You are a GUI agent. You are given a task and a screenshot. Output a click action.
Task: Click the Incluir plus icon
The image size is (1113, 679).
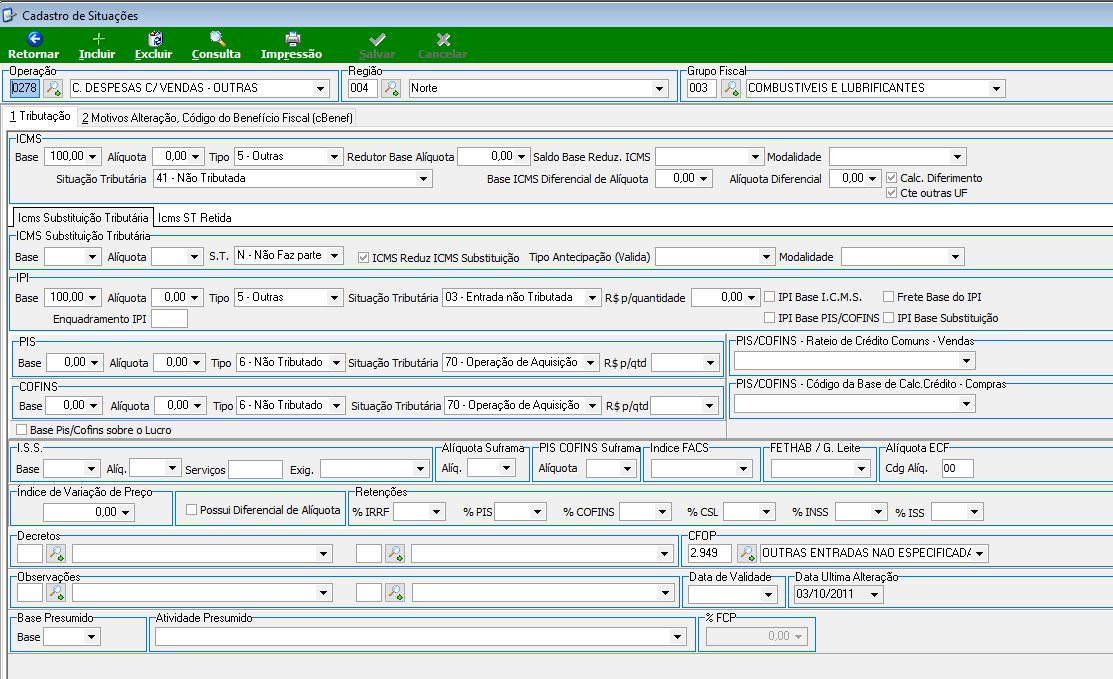click(x=98, y=39)
